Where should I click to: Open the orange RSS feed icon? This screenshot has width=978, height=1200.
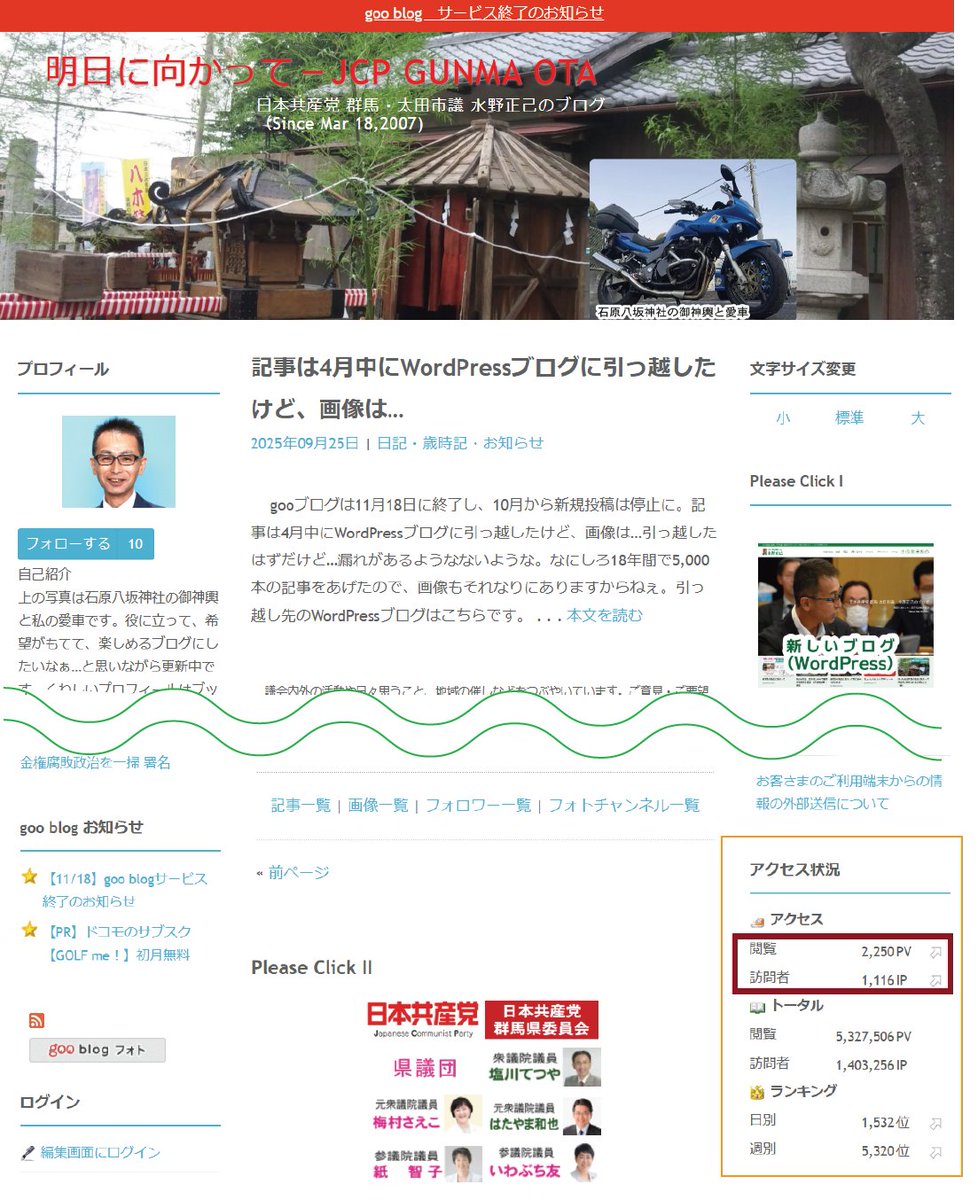tap(36, 1020)
